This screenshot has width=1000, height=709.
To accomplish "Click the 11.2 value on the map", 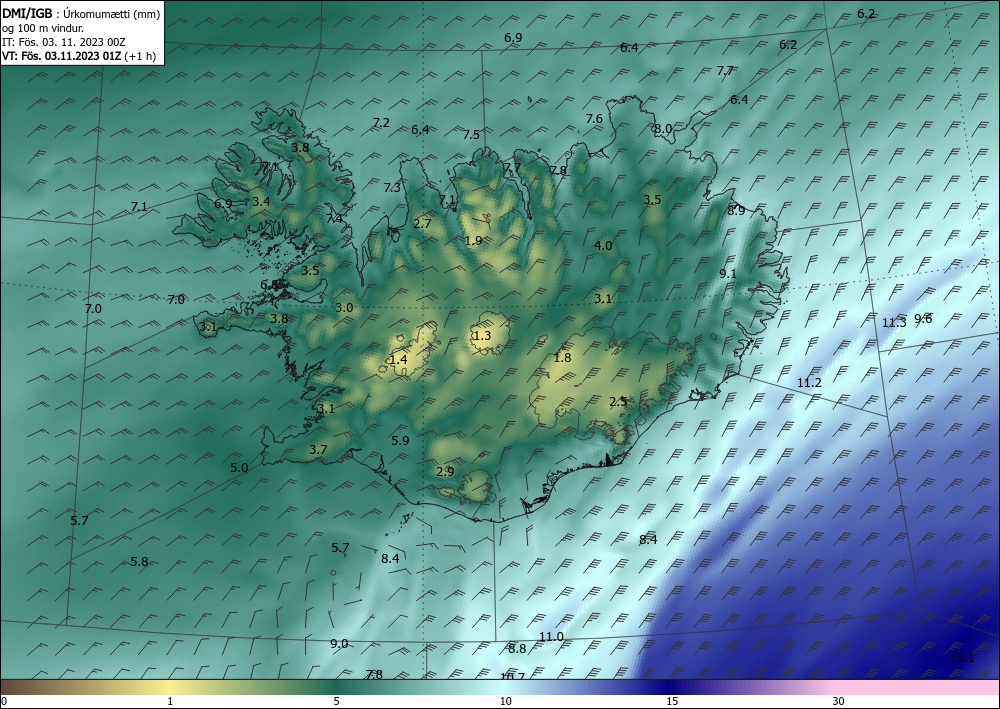I will click(x=809, y=383).
